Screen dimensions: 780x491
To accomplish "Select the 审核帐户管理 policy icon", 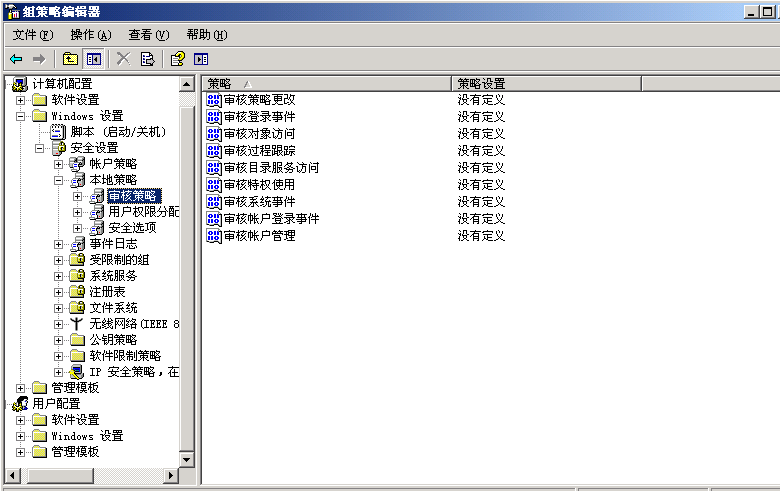I will click(214, 236).
